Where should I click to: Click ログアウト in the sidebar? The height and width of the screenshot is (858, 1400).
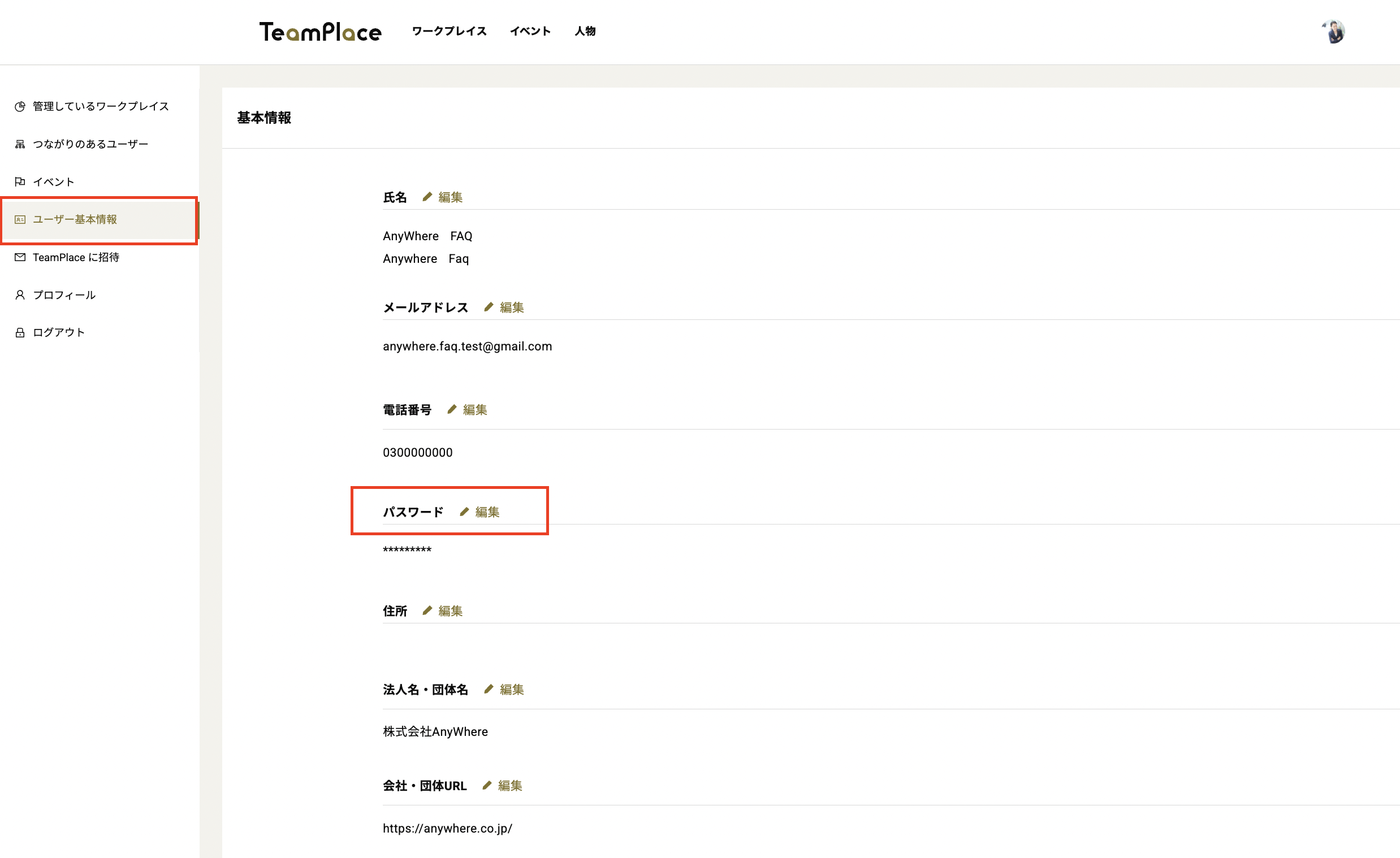[x=59, y=332]
